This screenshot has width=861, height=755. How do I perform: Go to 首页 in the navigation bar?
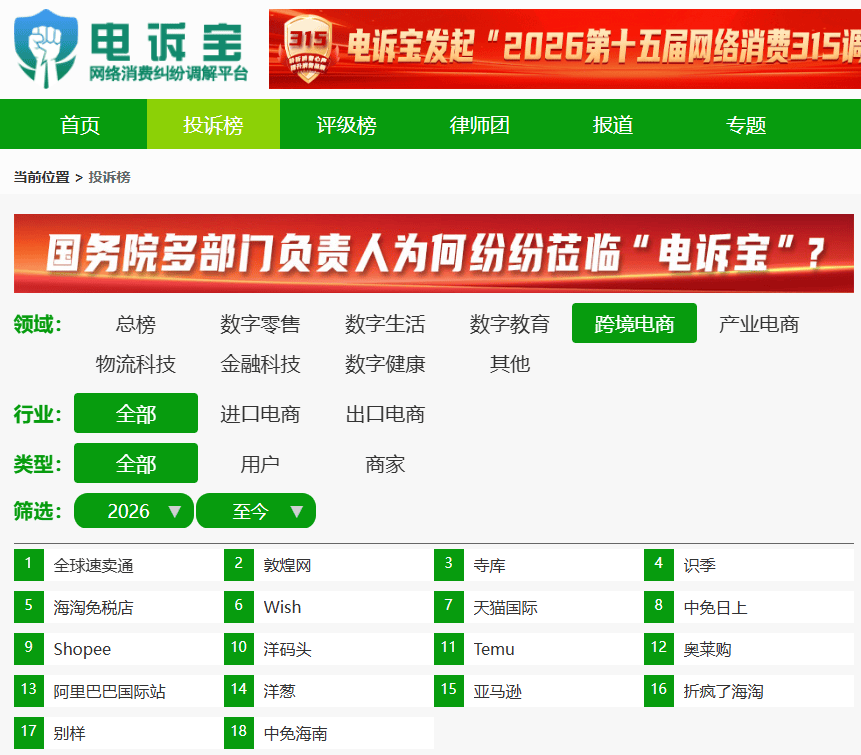80,125
